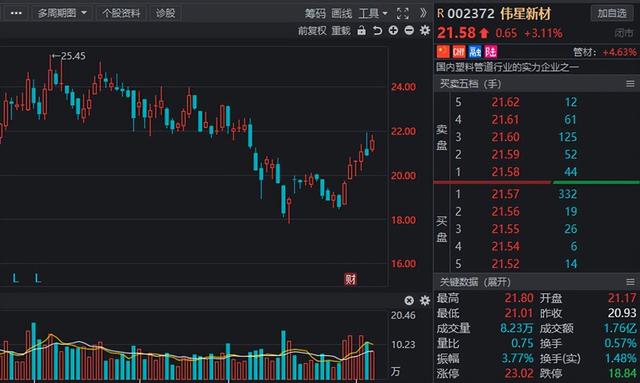Click the undo arrow icon
This screenshot has height=383, width=640.
tap(378, 31)
